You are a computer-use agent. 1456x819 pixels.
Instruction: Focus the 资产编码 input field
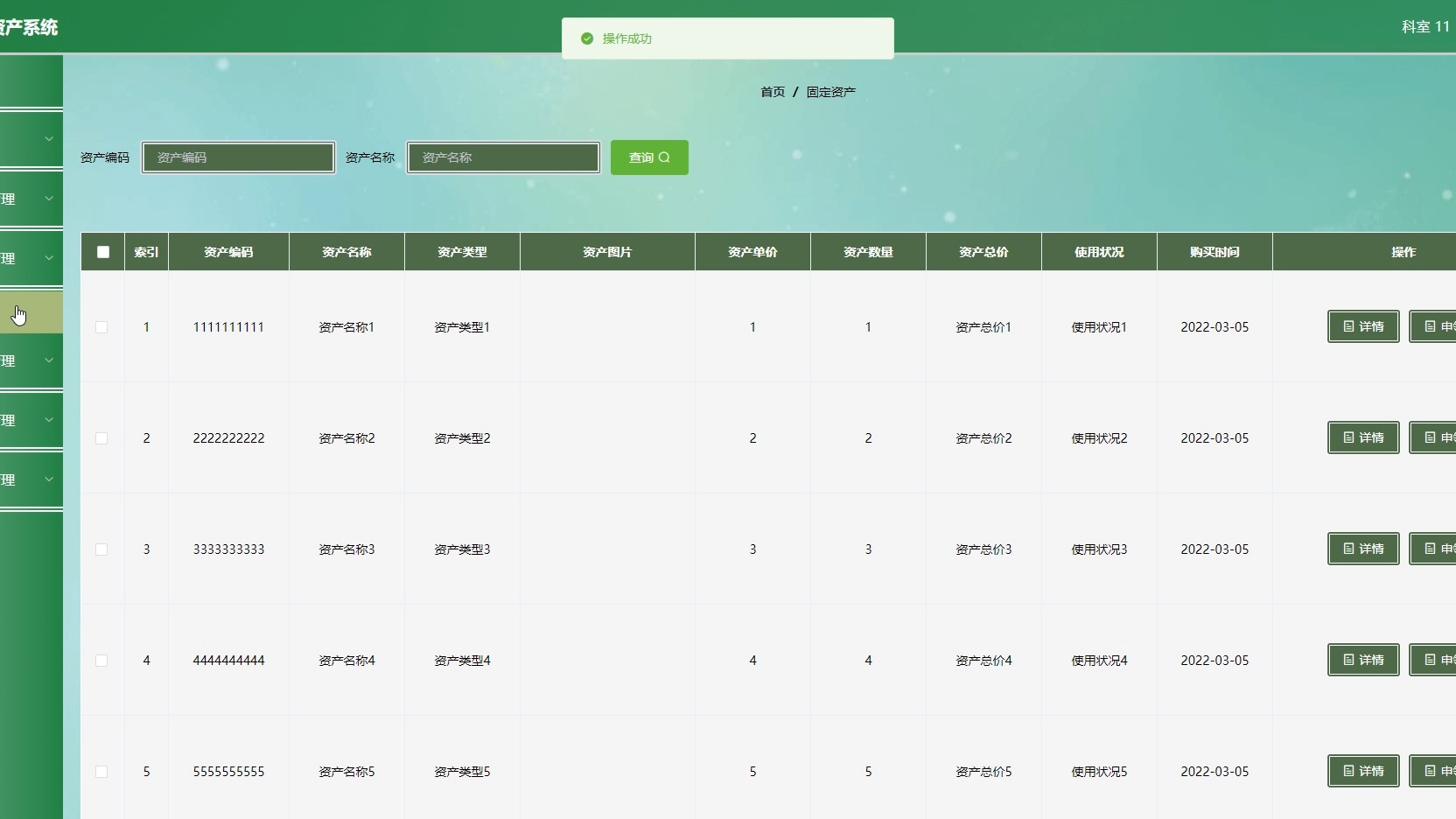(239, 157)
